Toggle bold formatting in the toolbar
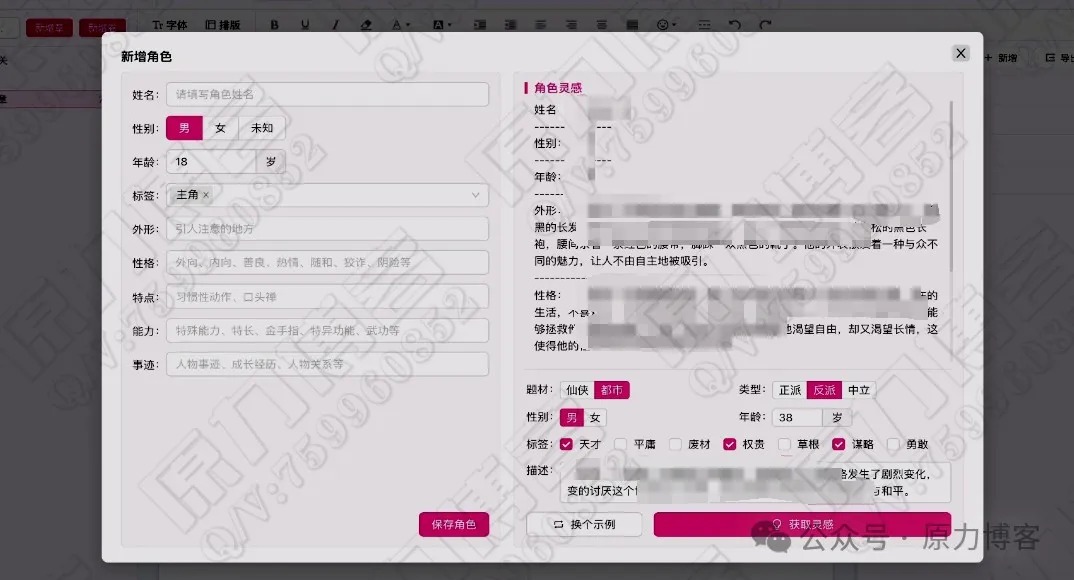 274,24
